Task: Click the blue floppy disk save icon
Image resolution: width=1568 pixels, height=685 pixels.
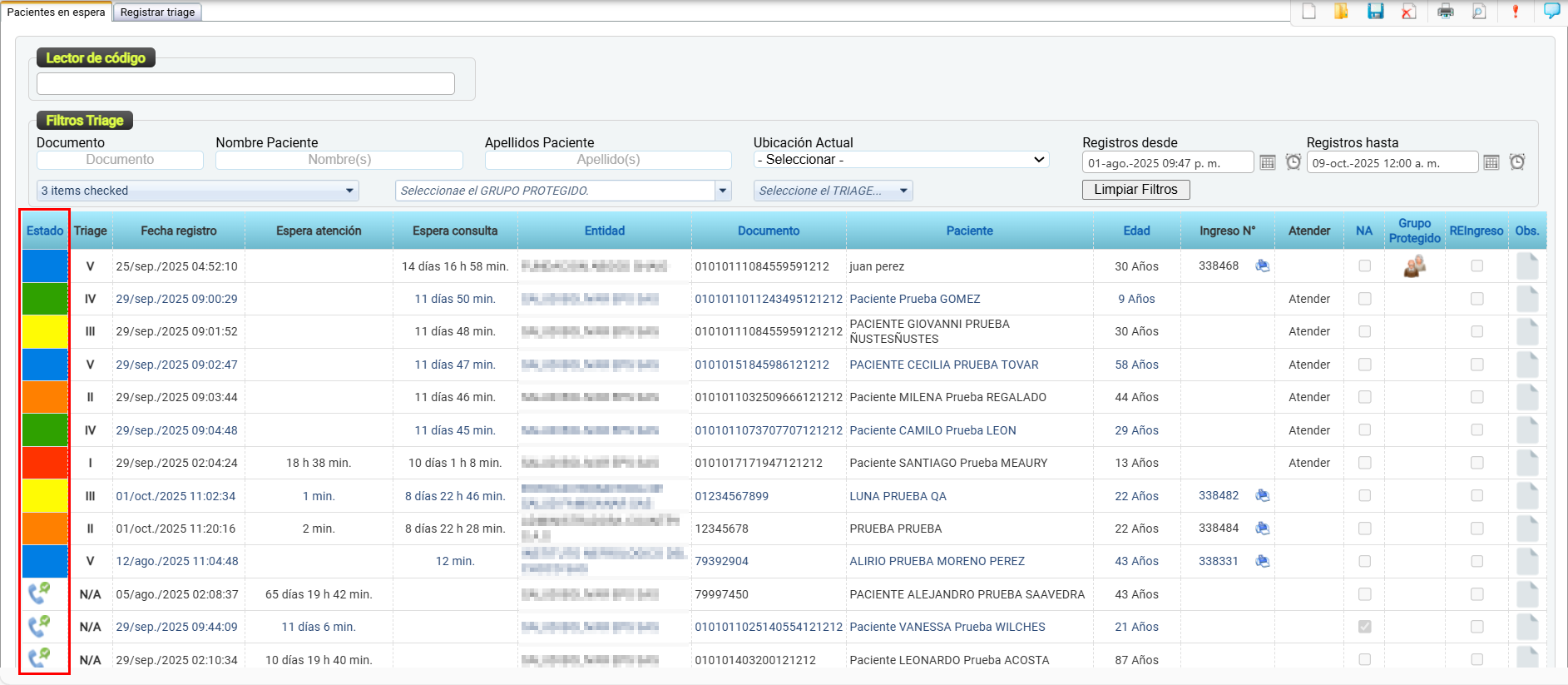Action: [1375, 12]
